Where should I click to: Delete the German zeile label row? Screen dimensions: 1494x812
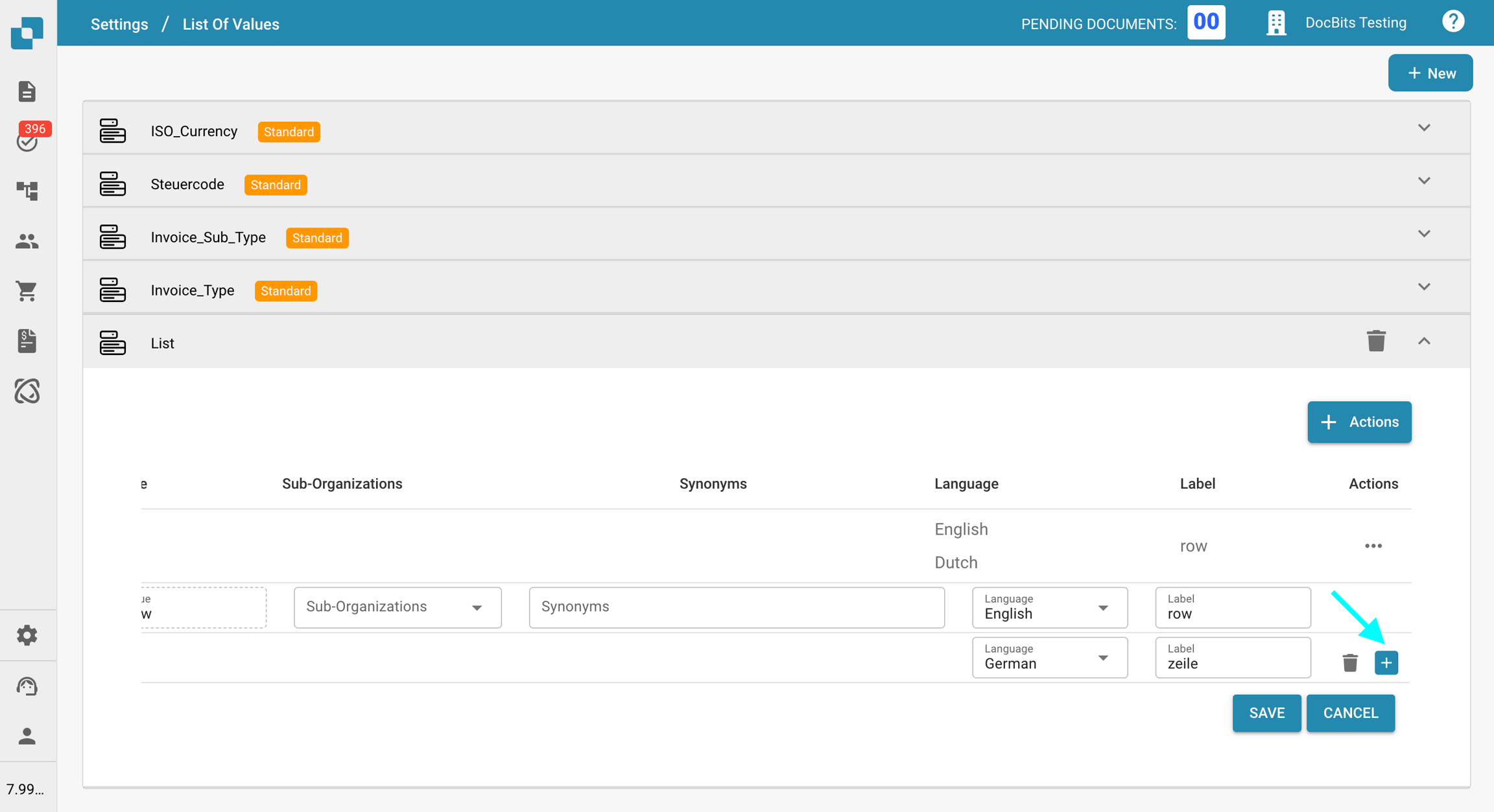1350,662
